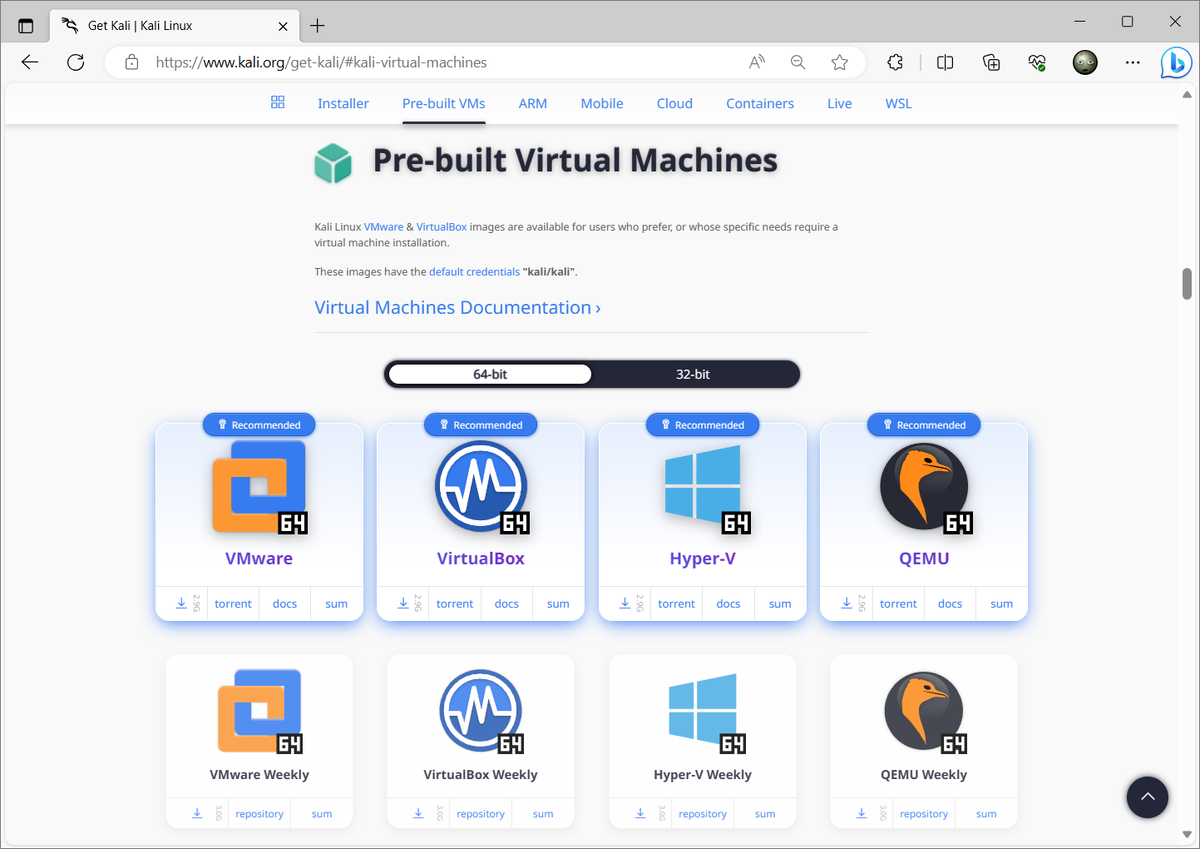Open Bing Copilot sidebar

click(1175, 62)
